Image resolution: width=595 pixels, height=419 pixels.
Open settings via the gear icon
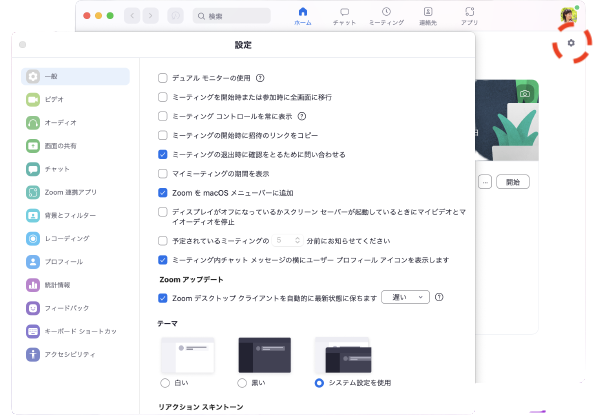coord(571,43)
